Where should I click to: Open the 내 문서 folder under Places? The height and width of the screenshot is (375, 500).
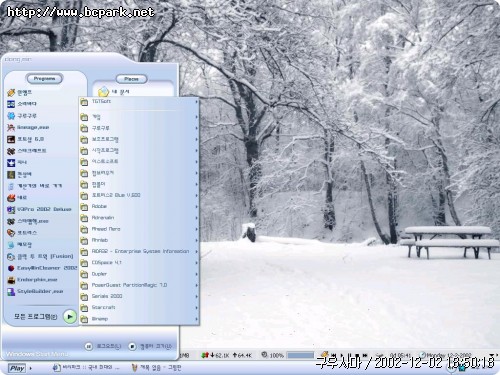(x=113, y=91)
